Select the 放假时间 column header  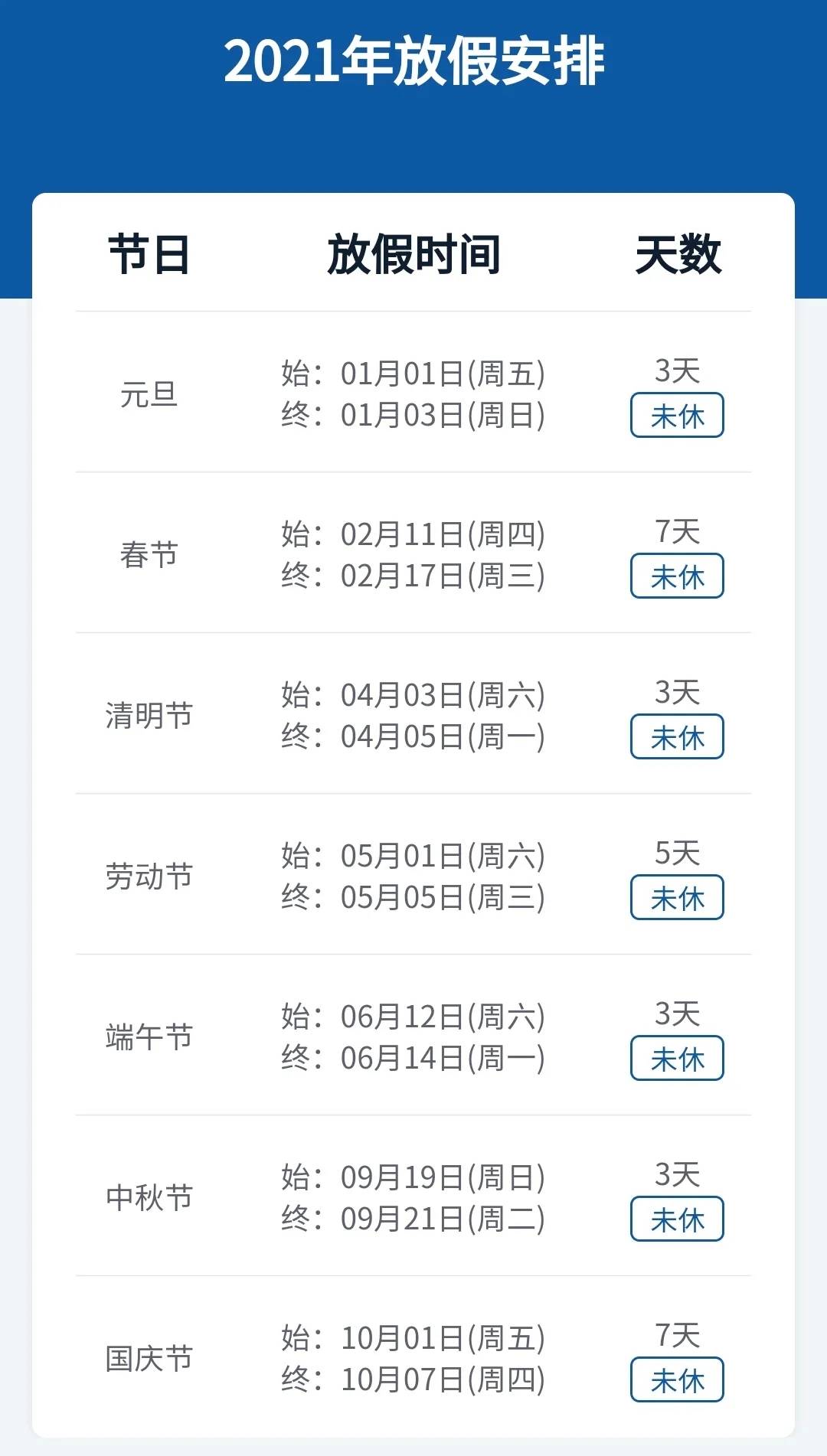pos(413,254)
